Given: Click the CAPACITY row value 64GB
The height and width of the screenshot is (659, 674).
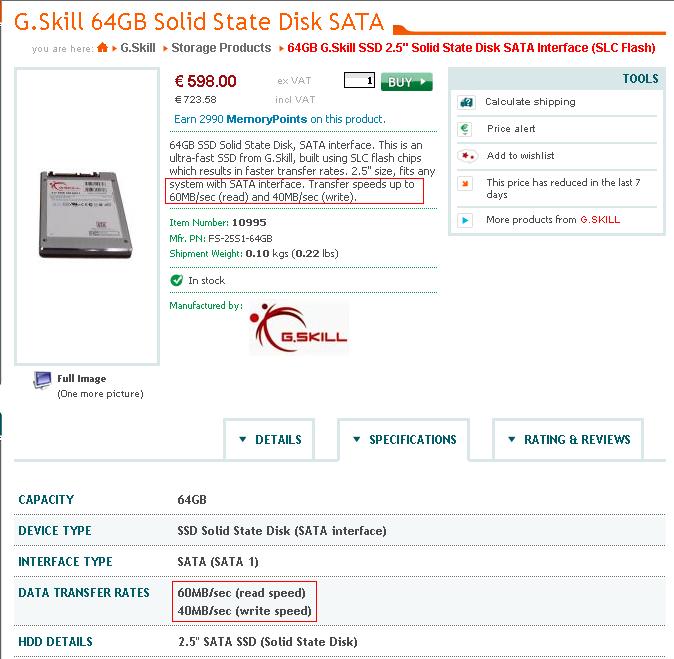Looking at the screenshot, I should click(x=192, y=500).
